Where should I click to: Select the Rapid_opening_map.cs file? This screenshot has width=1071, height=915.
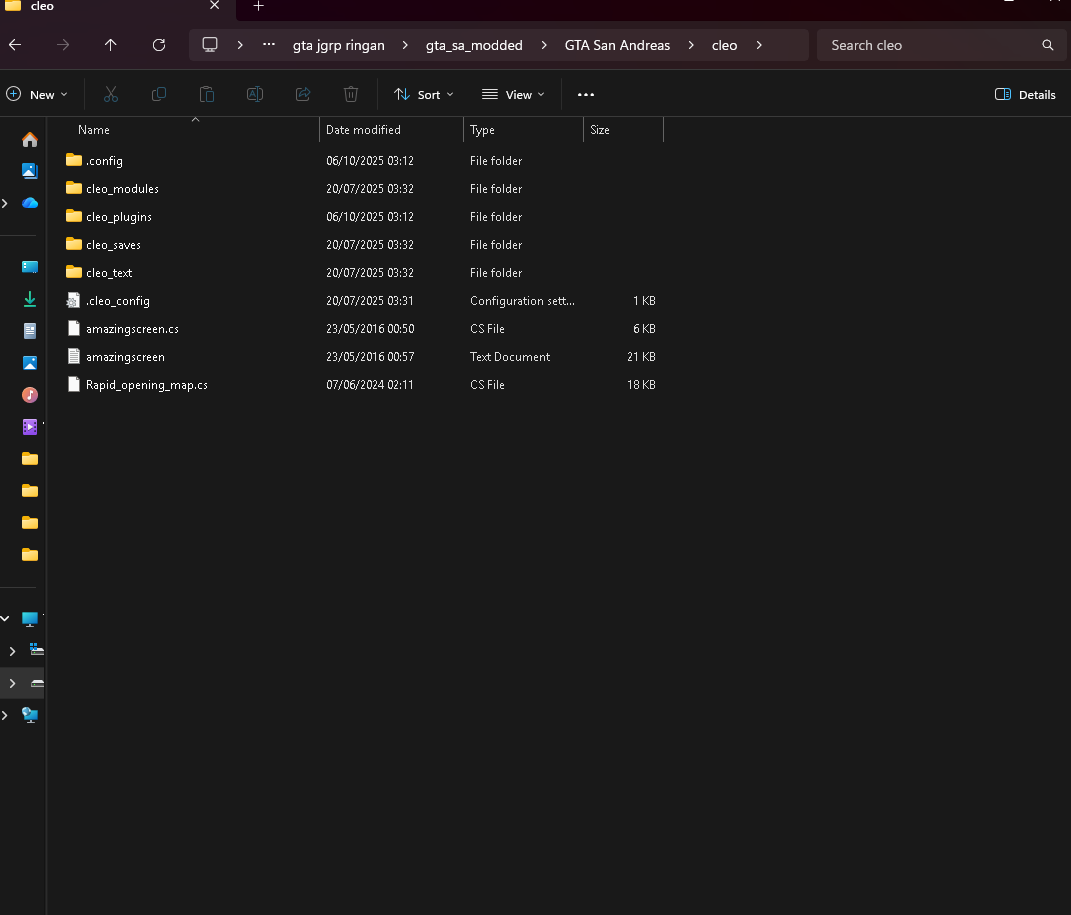(362, 384)
